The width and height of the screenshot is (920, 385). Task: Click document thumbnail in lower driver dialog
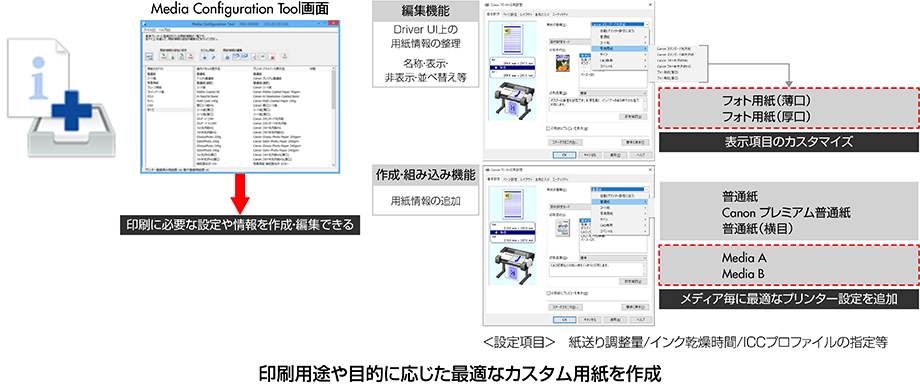(x=563, y=228)
